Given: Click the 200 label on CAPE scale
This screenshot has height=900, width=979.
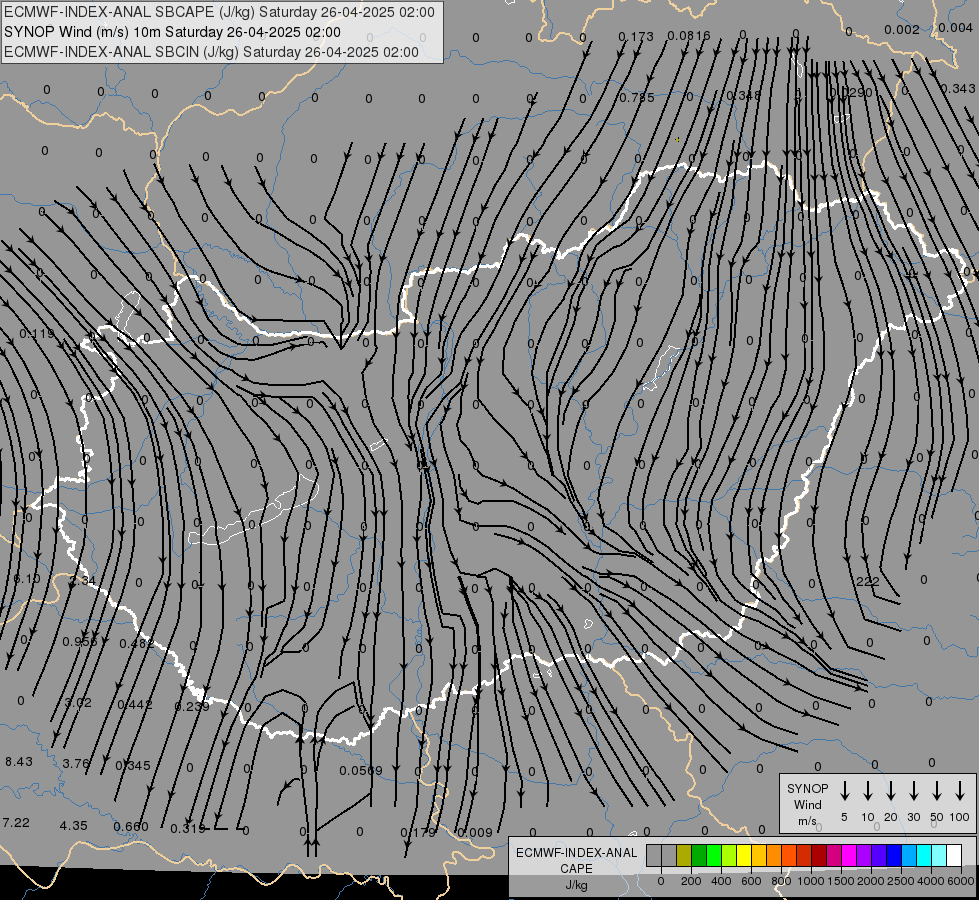Looking at the screenshot, I should click(691, 881).
